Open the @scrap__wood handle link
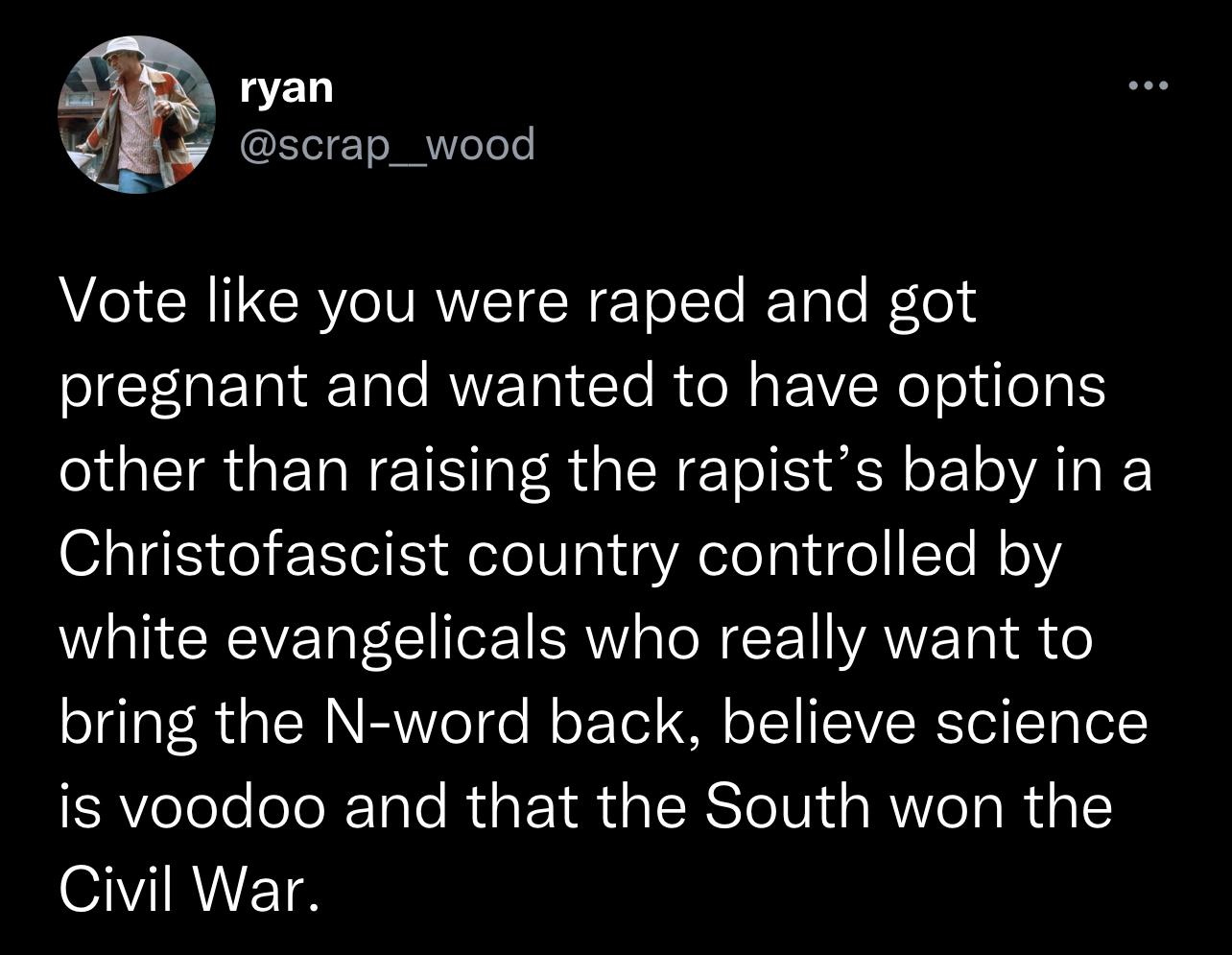Viewport: 1232px width, 955px height. [387, 145]
